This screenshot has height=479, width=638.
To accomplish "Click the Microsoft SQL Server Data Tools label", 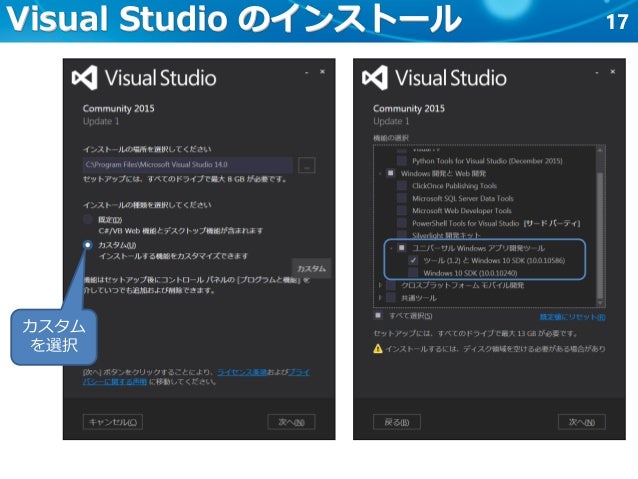I will click(463, 198).
